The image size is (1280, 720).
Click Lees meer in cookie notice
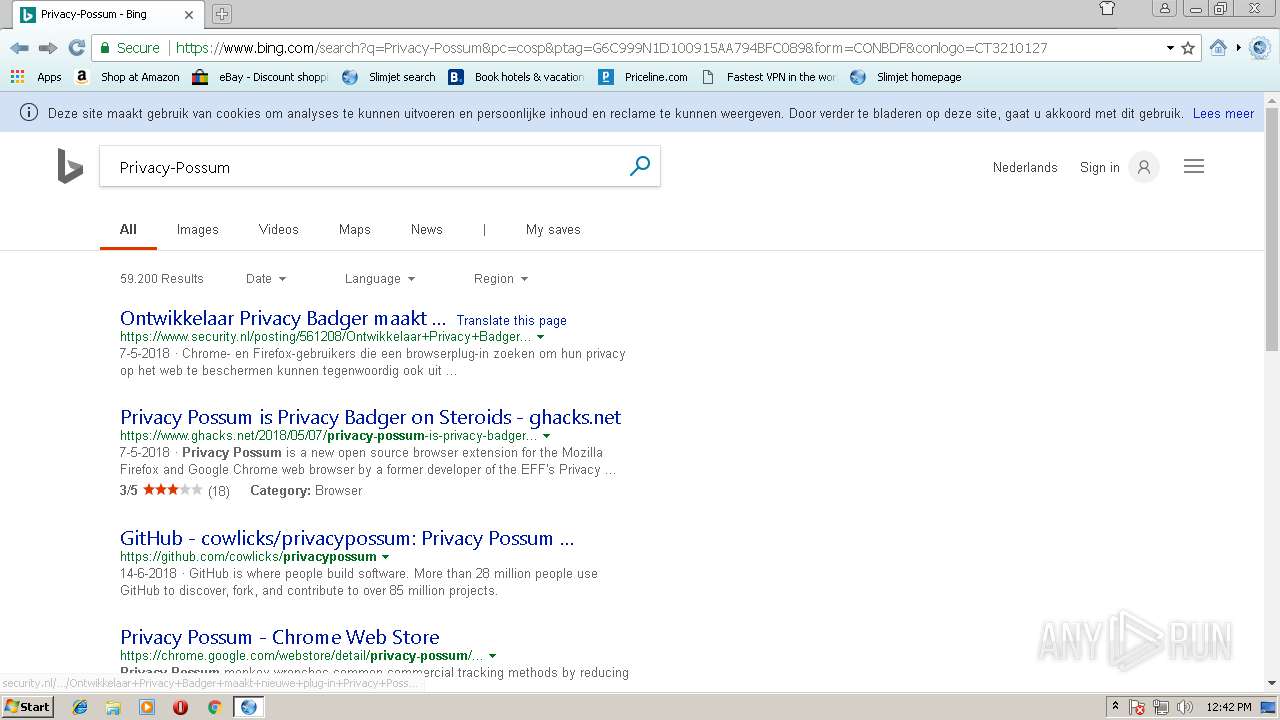1223,114
